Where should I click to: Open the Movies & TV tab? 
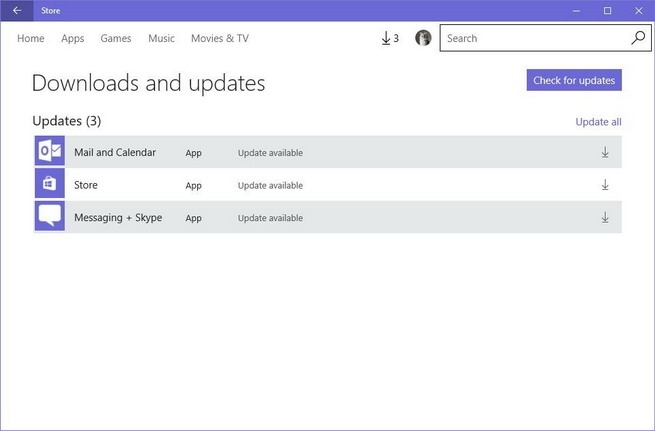click(x=220, y=38)
